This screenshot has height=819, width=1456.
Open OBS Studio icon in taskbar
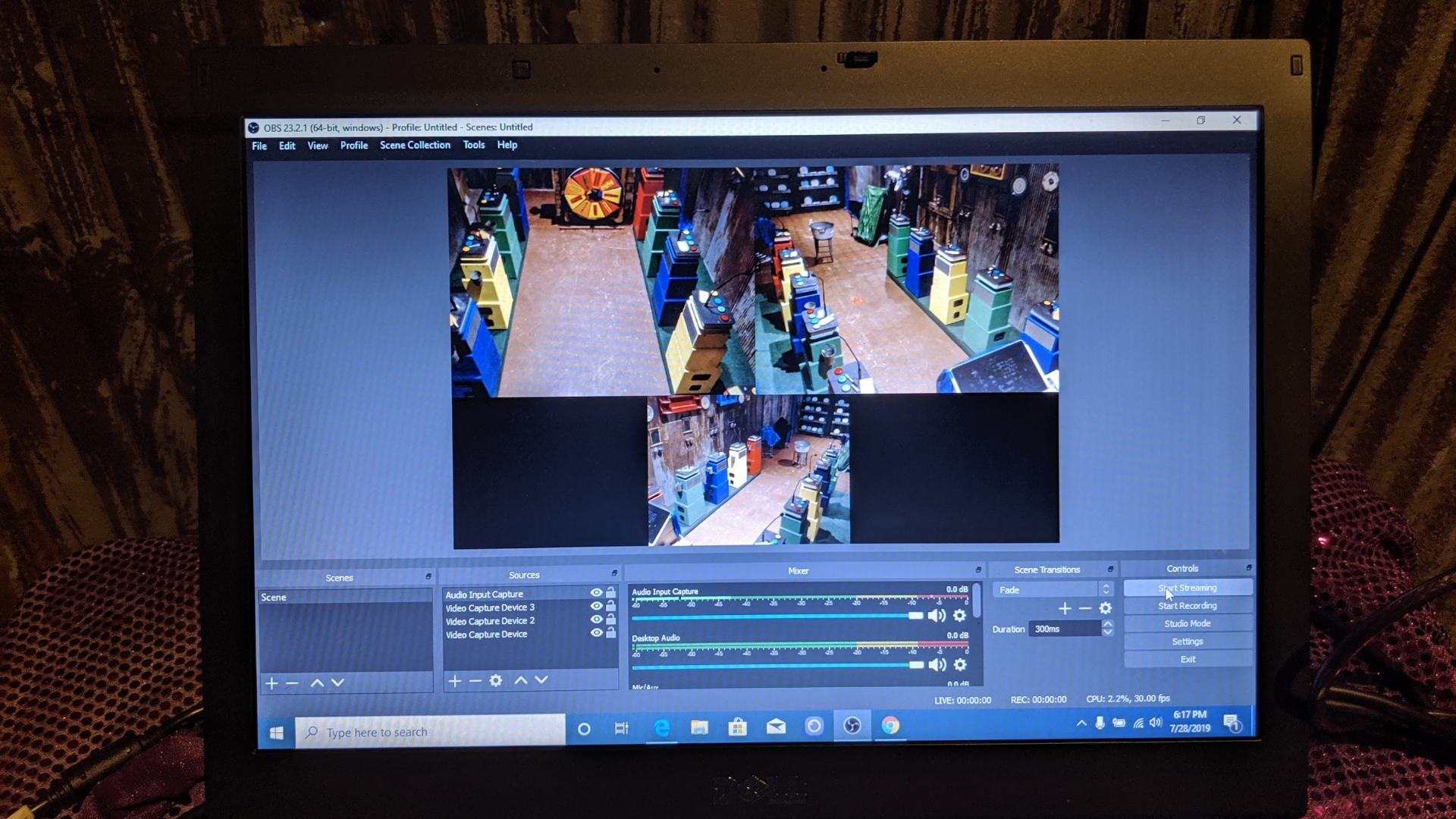[852, 726]
